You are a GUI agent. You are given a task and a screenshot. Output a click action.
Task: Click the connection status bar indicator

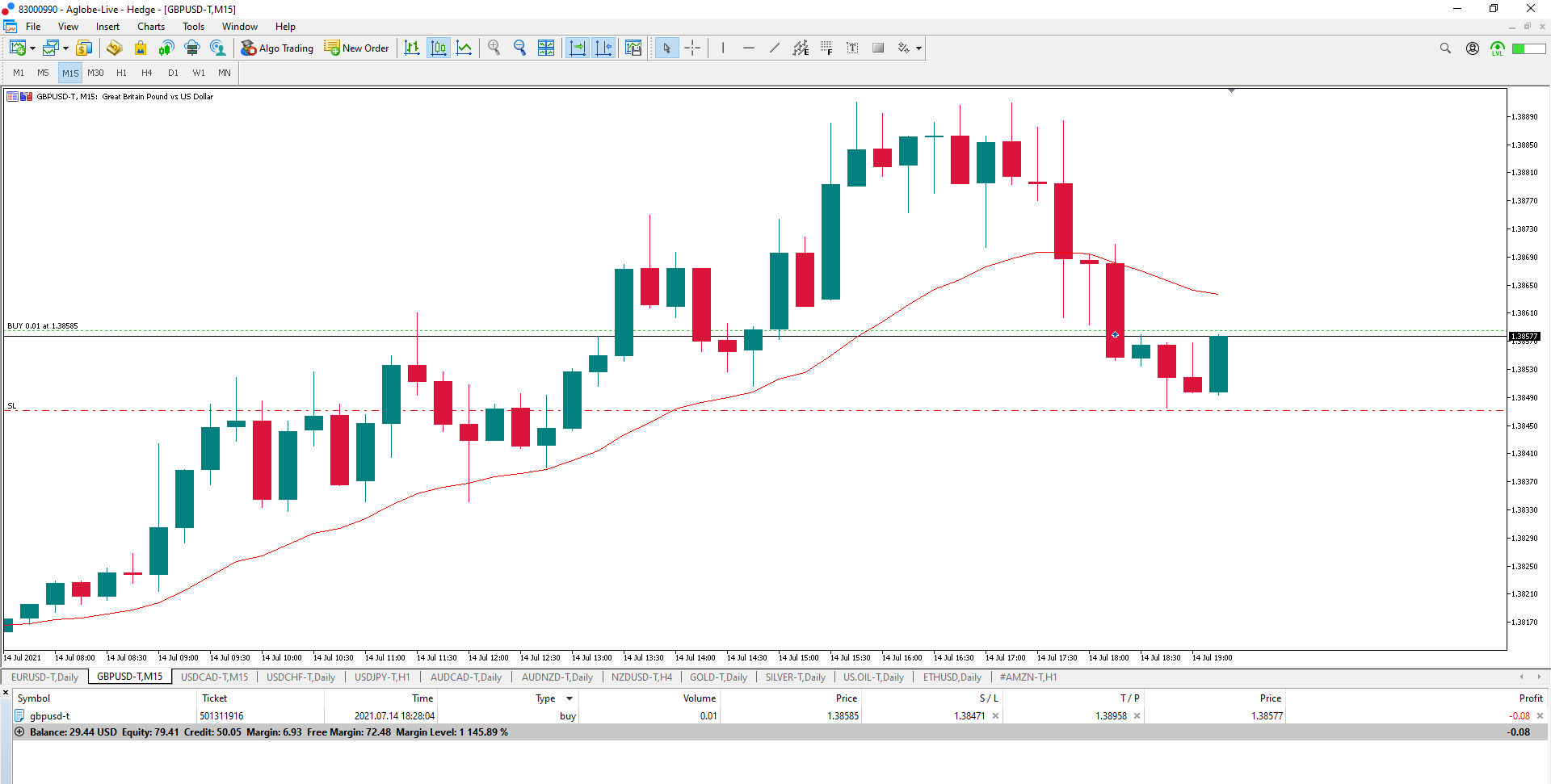[x=1528, y=48]
